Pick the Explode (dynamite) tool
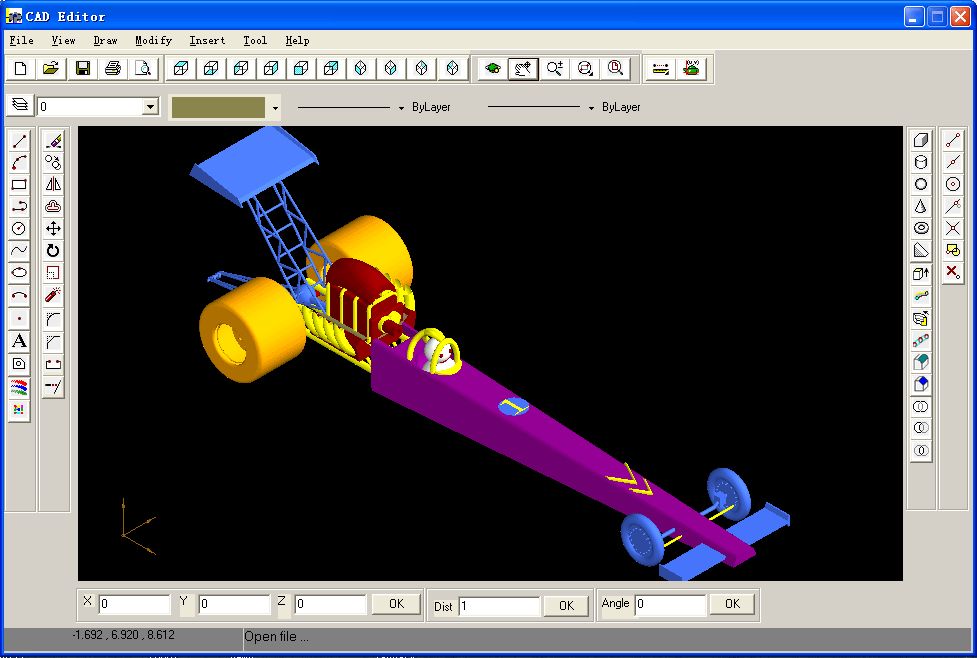 pyautogui.click(x=53, y=296)
